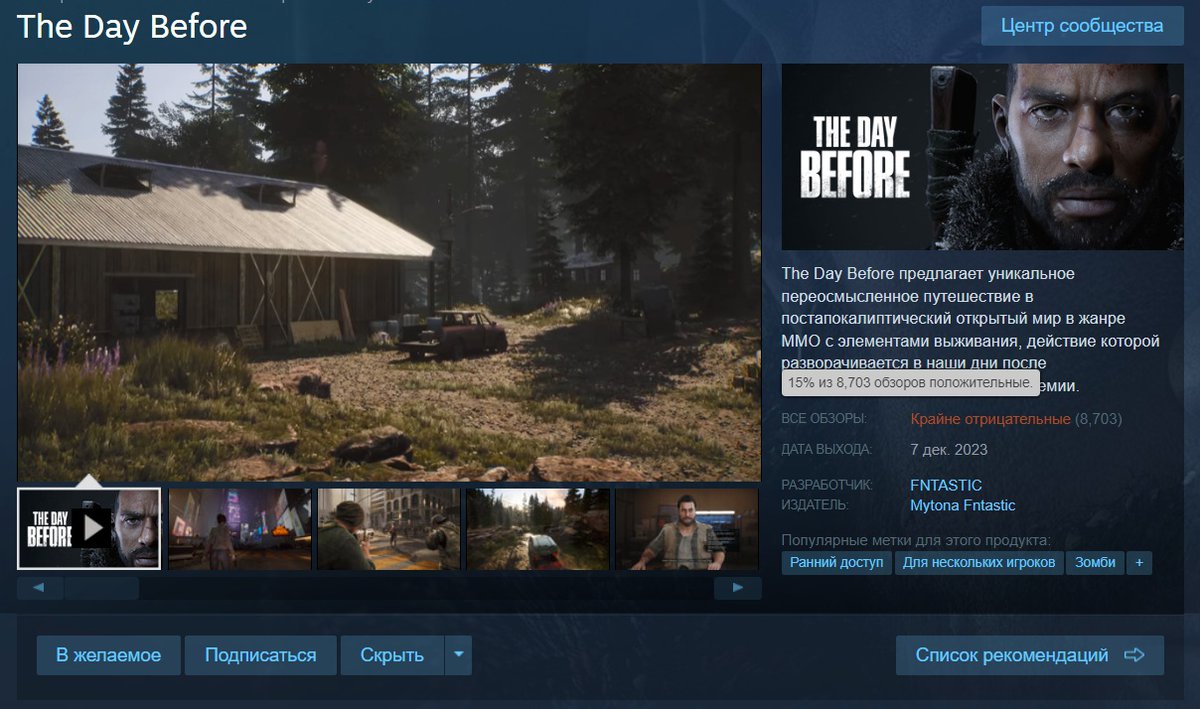Image resolution: width=1200 pixels, height=709 pixels.
Task: Click the Подписаться follow button
Action: [260, 655]
